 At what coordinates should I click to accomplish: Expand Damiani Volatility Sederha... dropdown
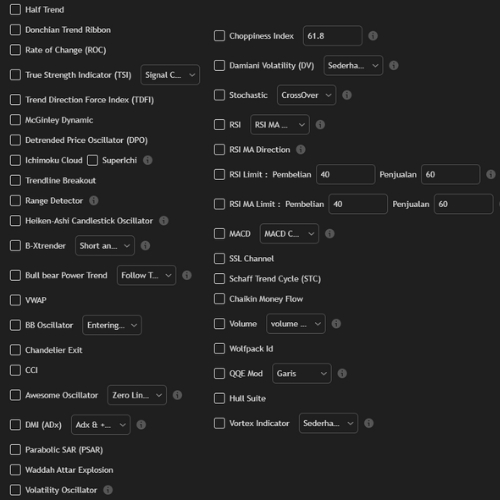click(x=353, y=65)
